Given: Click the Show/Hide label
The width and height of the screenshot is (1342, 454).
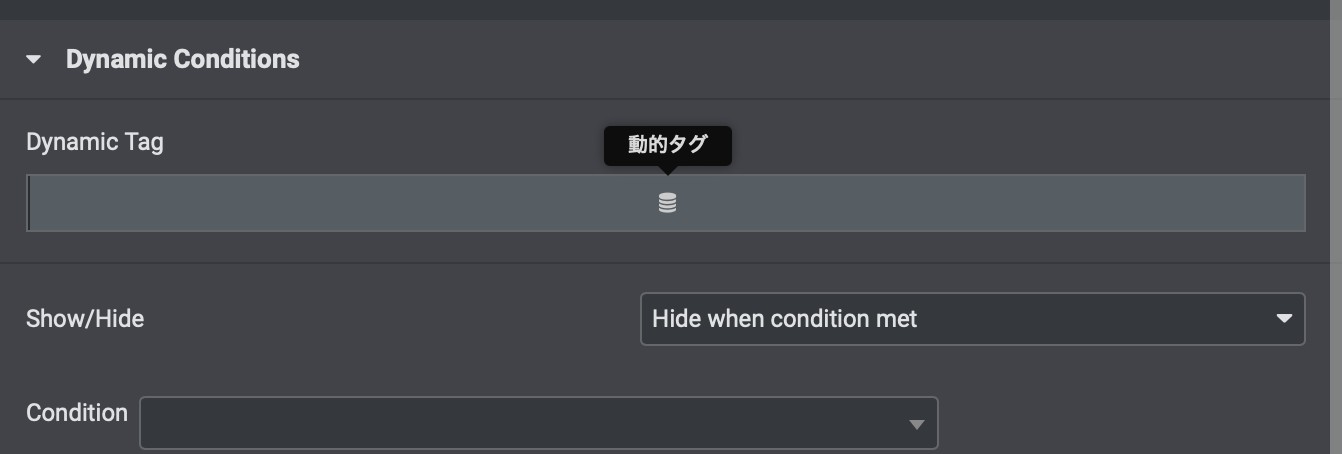Looking at the screenshot, I should point(85,319).
